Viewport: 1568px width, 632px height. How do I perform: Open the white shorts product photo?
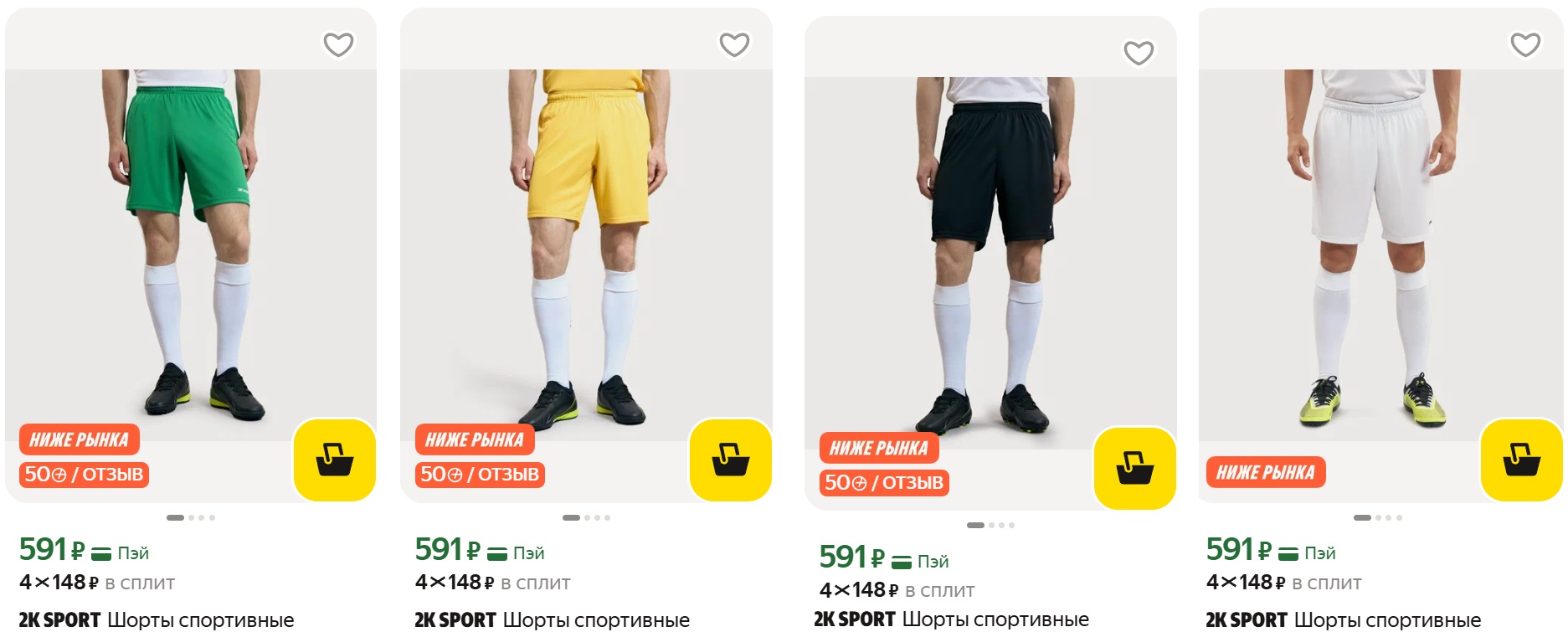click(x=1380, y=243)
